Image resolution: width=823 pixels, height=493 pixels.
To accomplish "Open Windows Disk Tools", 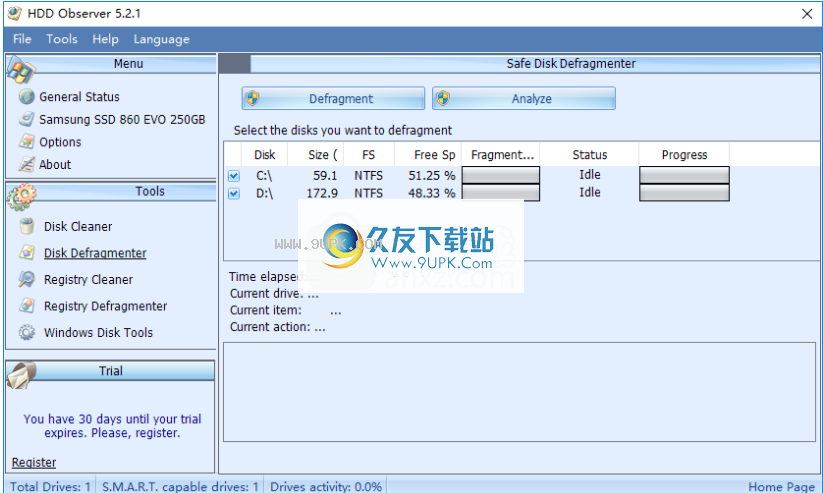I will click(x=98, y=332).
